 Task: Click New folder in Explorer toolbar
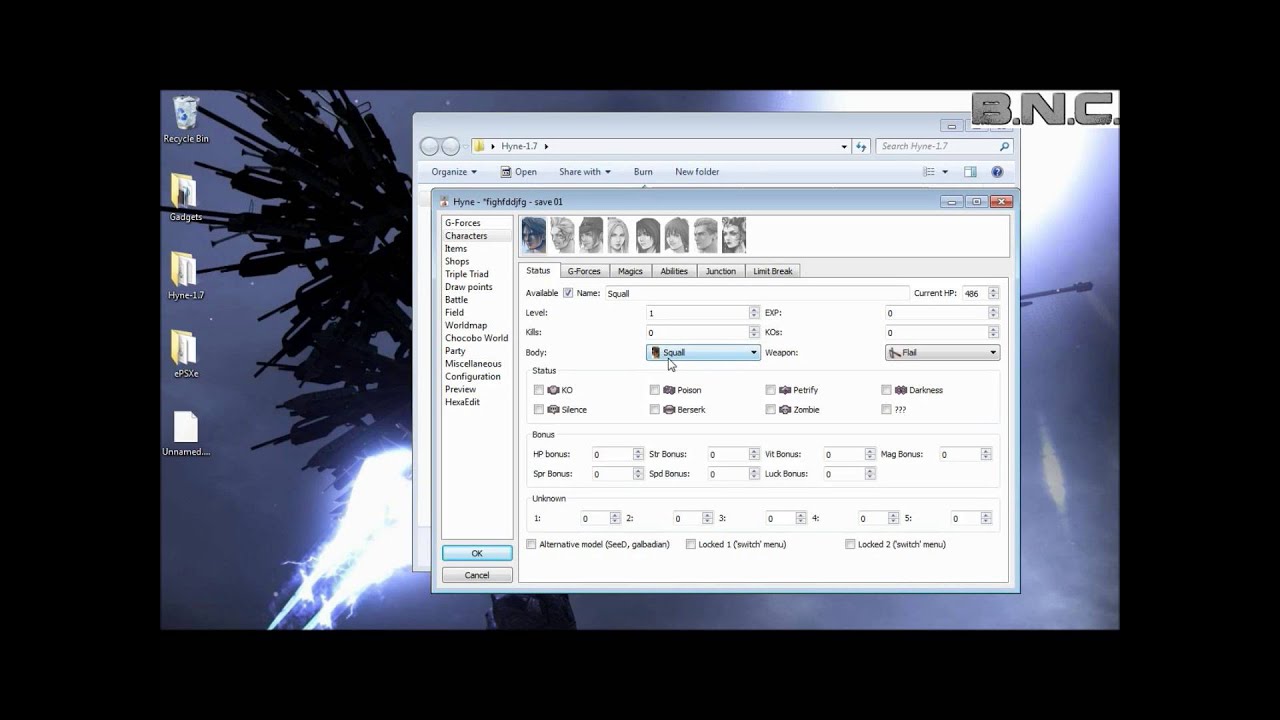click(697, 172)
